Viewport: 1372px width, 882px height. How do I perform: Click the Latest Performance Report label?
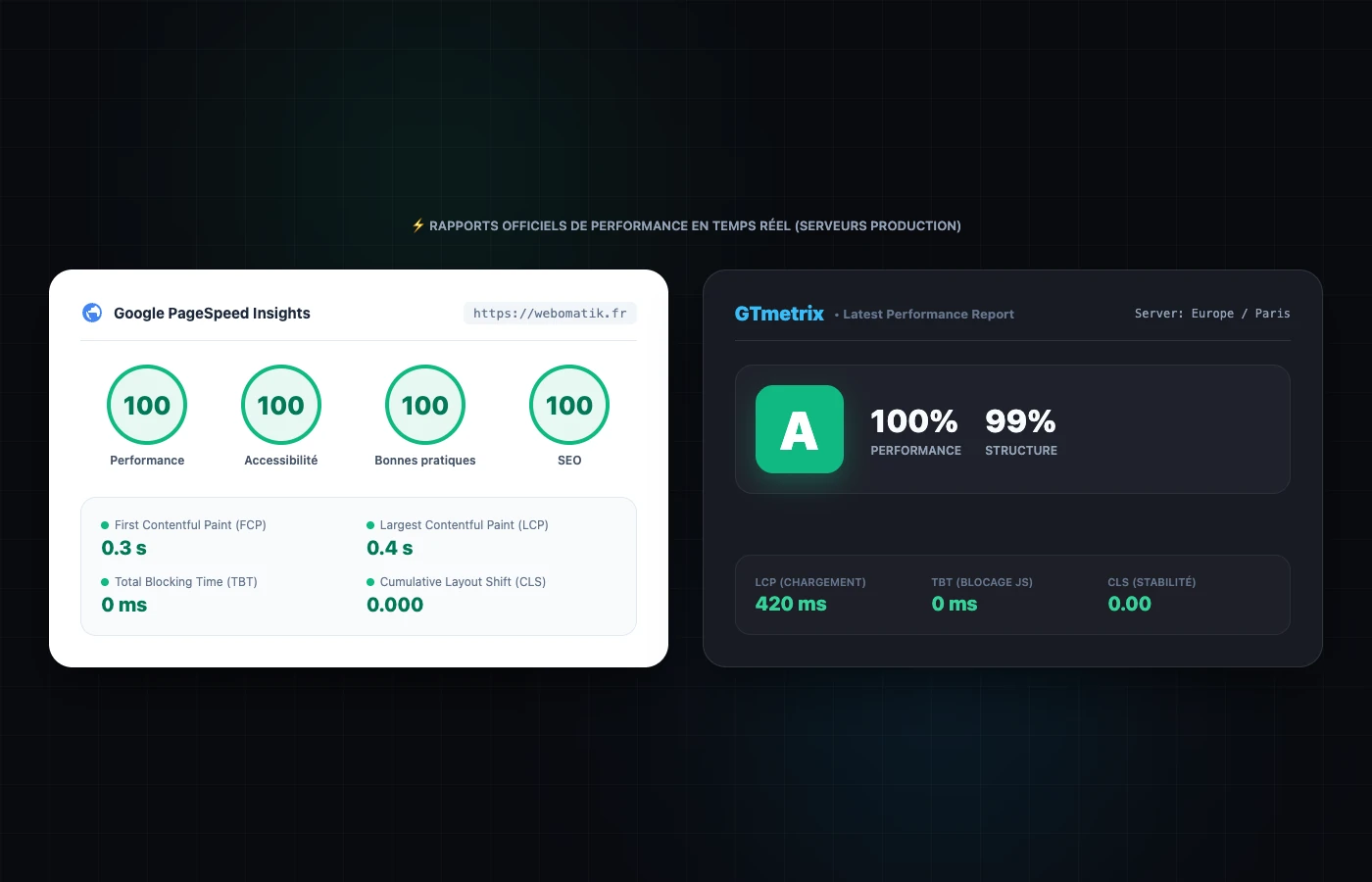(x=928, y=315)
